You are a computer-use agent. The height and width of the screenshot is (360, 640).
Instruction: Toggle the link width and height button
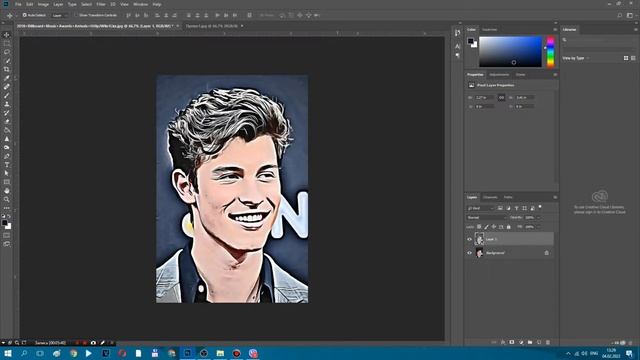pyautogui.click(x=502, y=98)
